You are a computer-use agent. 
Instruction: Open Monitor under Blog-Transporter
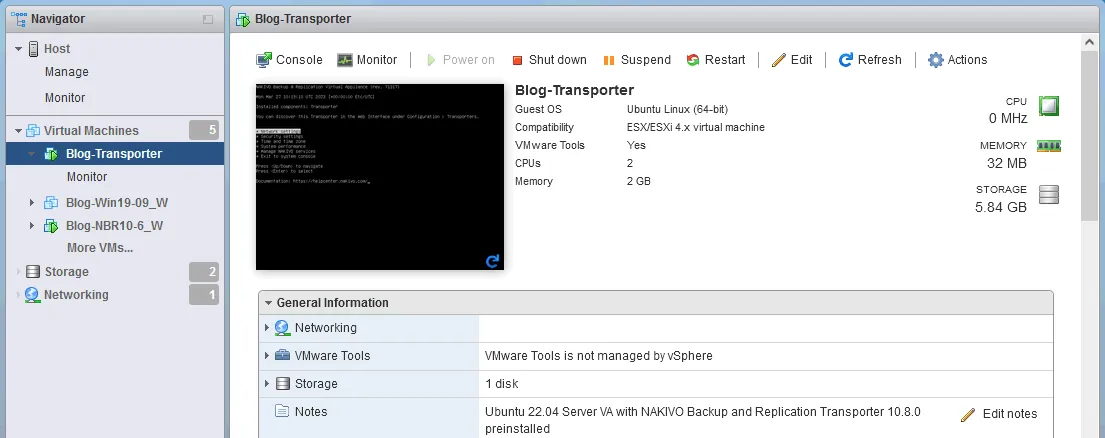(87, 177)
